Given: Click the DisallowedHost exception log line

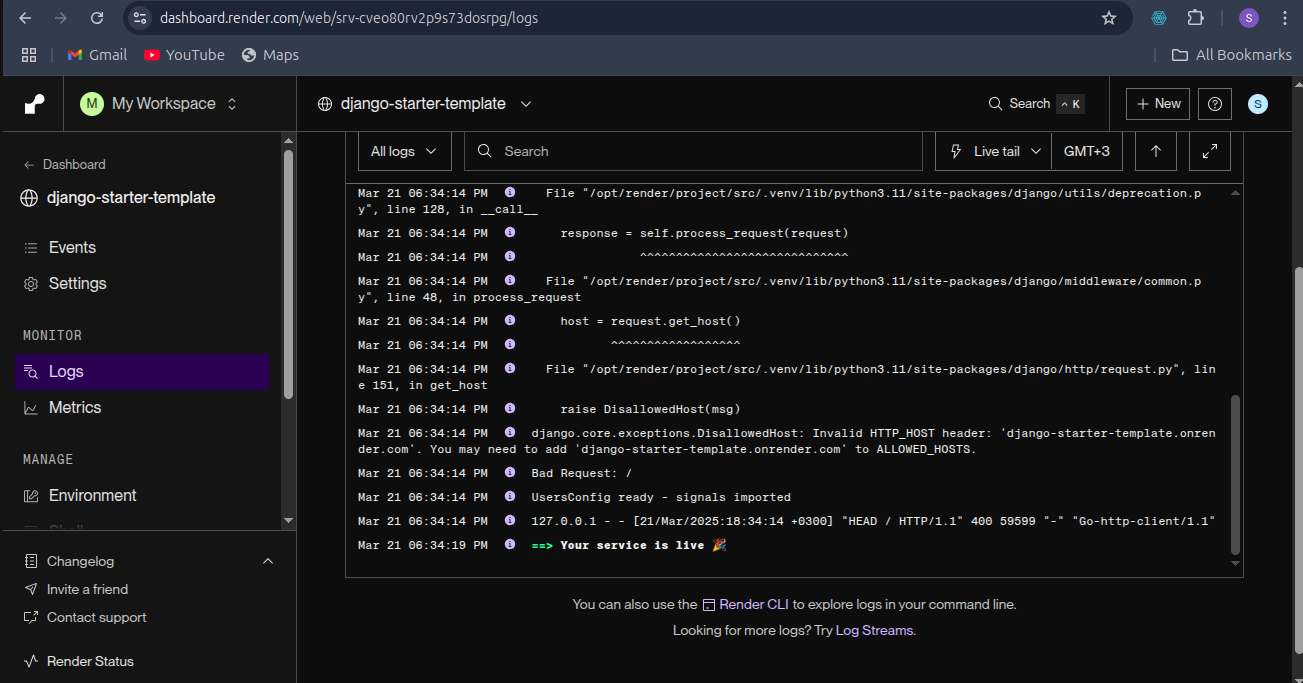Looking at the screenshot, I should point(787,441).
